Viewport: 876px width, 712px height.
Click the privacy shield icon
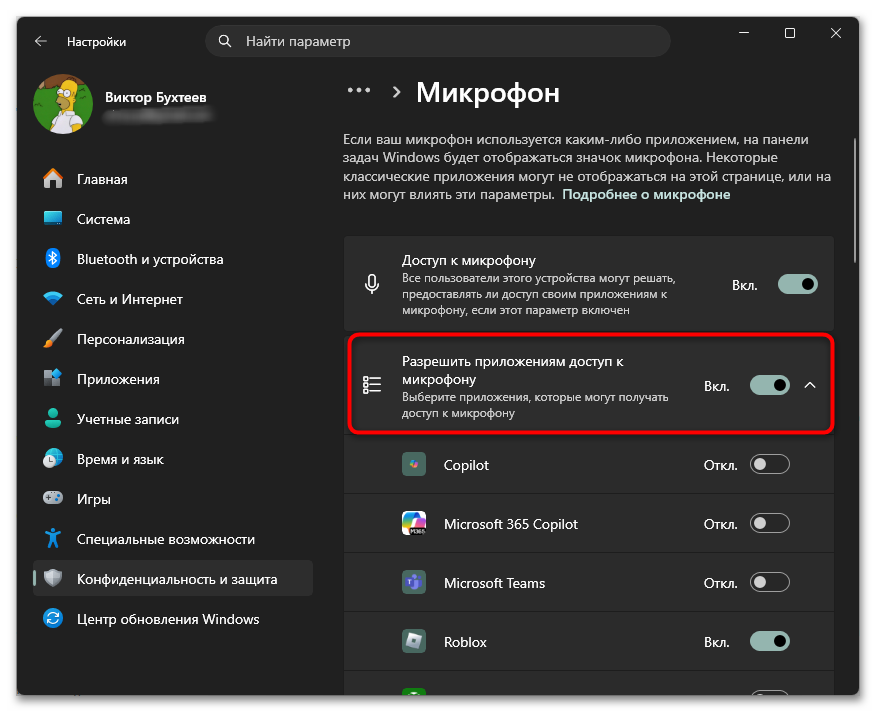pos(53,578)
